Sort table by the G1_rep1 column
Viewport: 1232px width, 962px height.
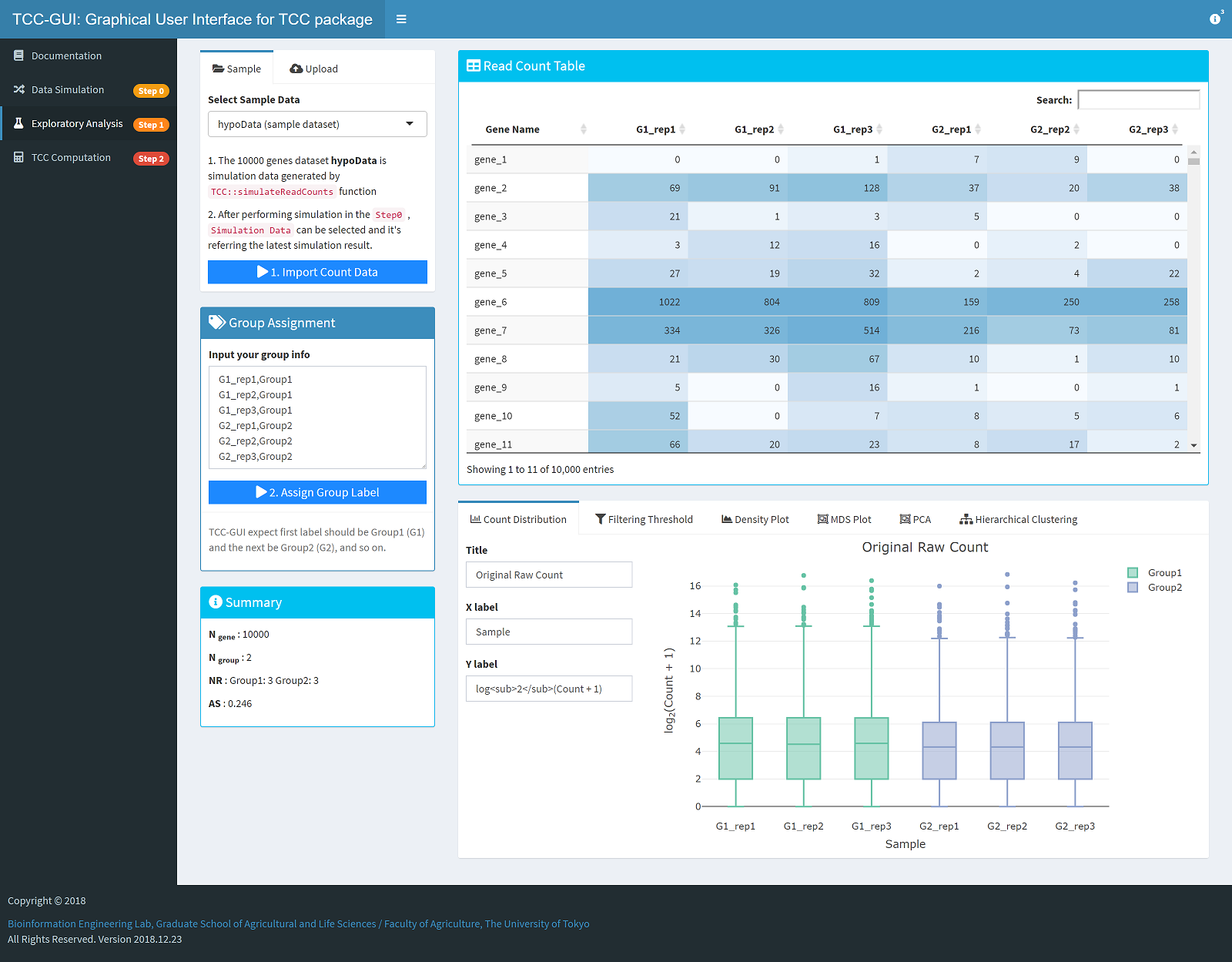click(x=655, y=129)
